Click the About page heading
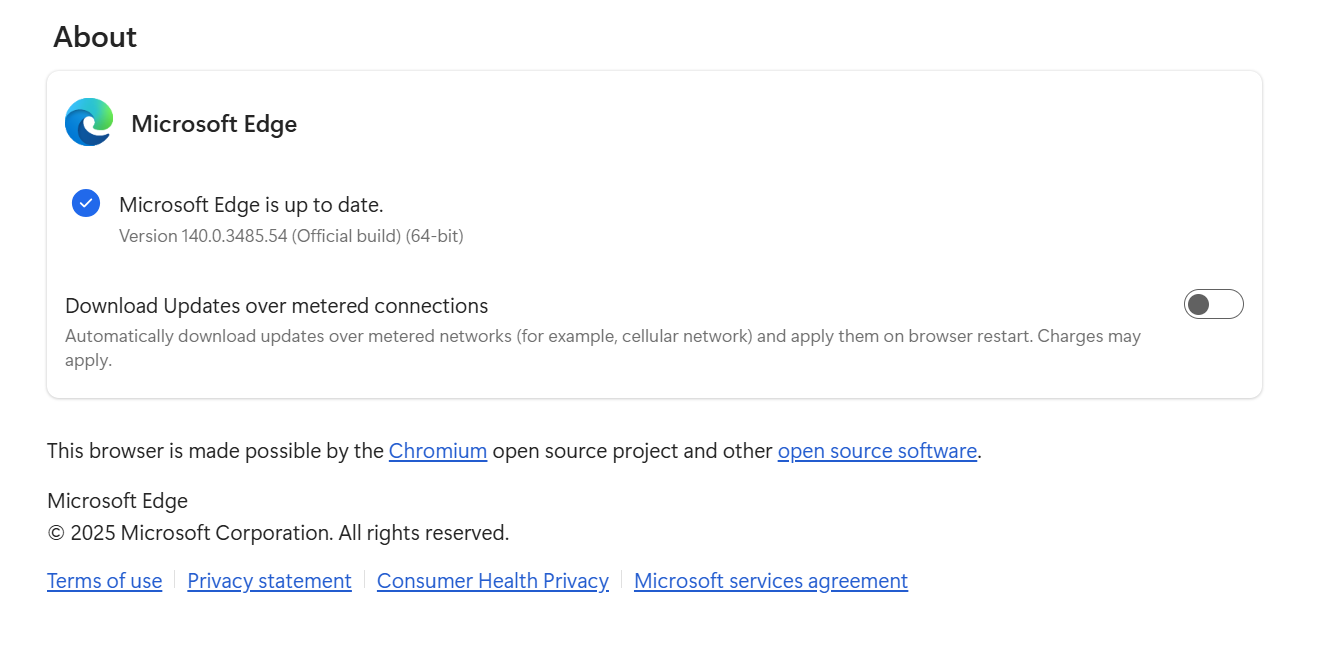1317x648 pixels. pos(95,37)
